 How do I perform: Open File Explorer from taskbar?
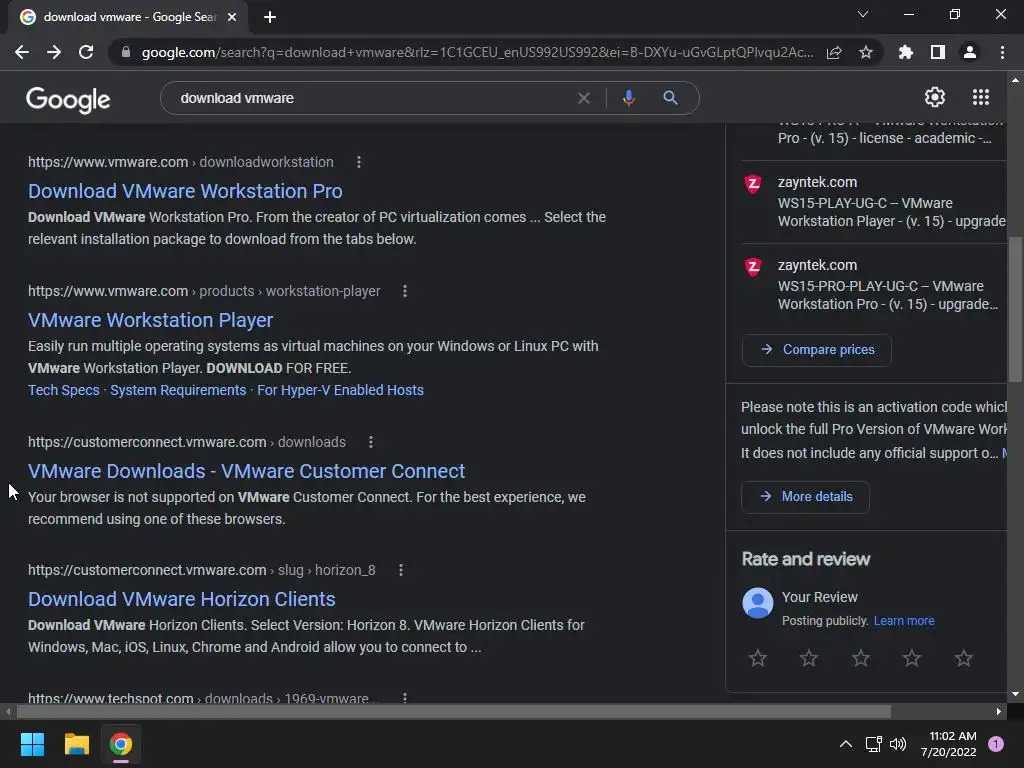point(76,744)
